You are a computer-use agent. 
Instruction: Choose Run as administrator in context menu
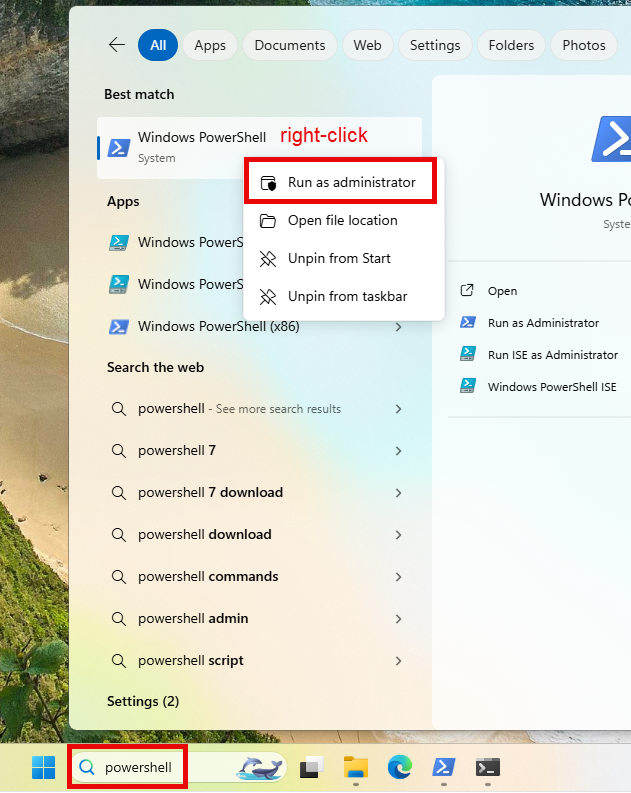343,183
